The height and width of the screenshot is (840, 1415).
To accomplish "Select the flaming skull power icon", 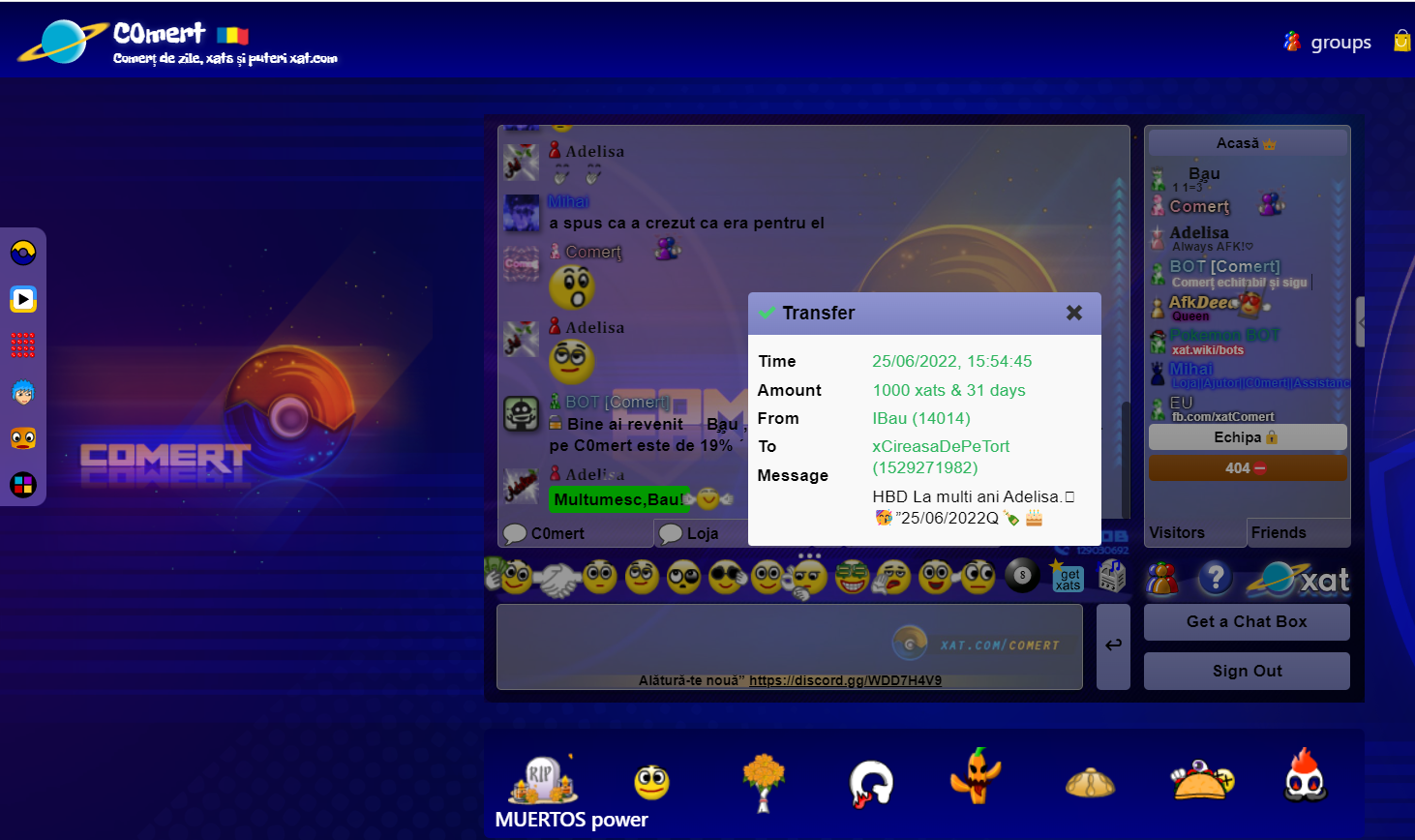I will pos(1306,776).
